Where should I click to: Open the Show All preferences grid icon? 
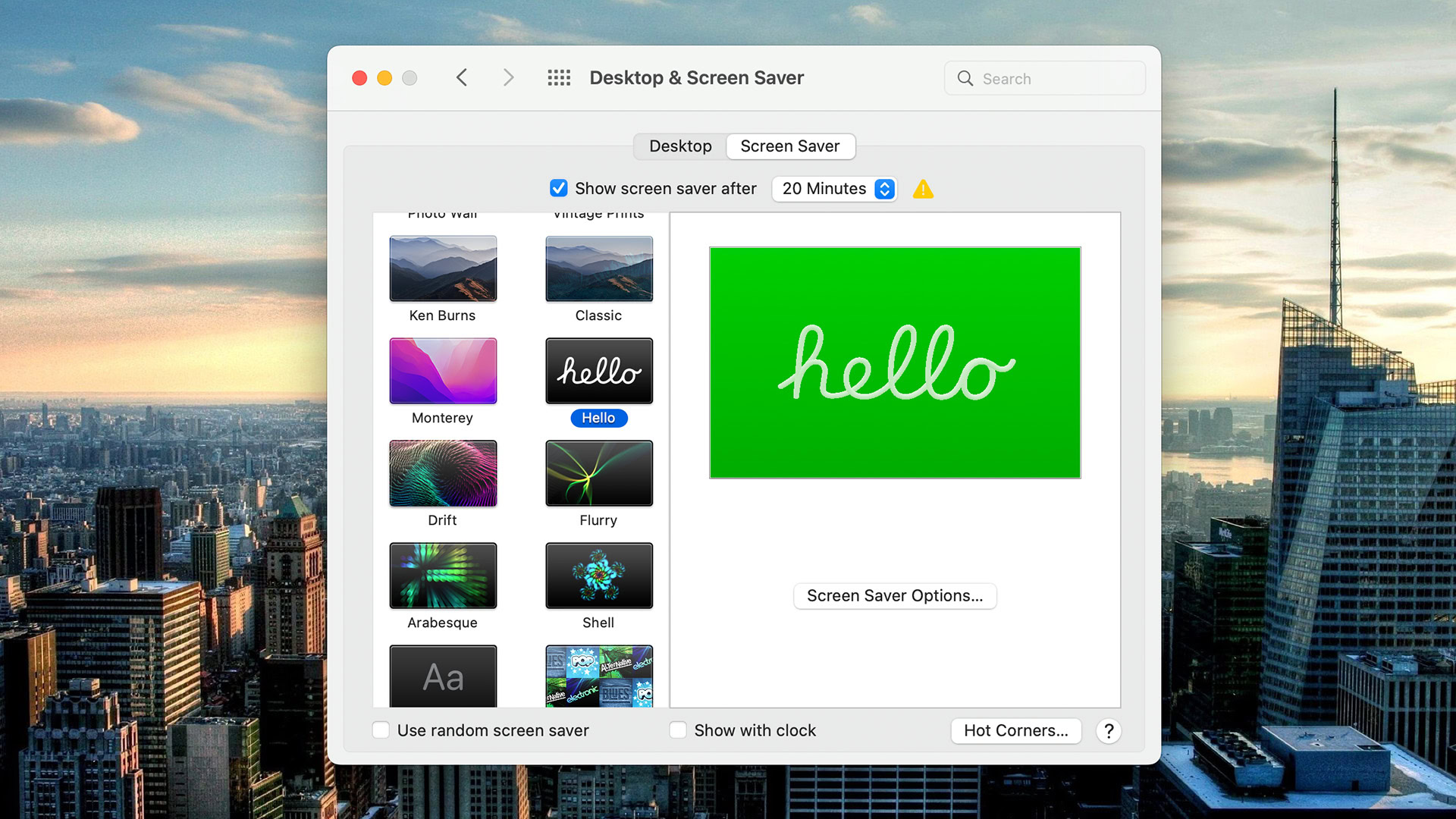pyautogui.click(x=559, y=78)
